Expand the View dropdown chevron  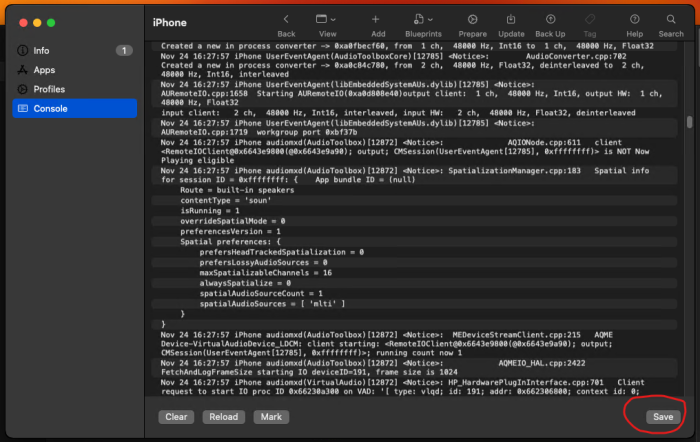point(333,20)
